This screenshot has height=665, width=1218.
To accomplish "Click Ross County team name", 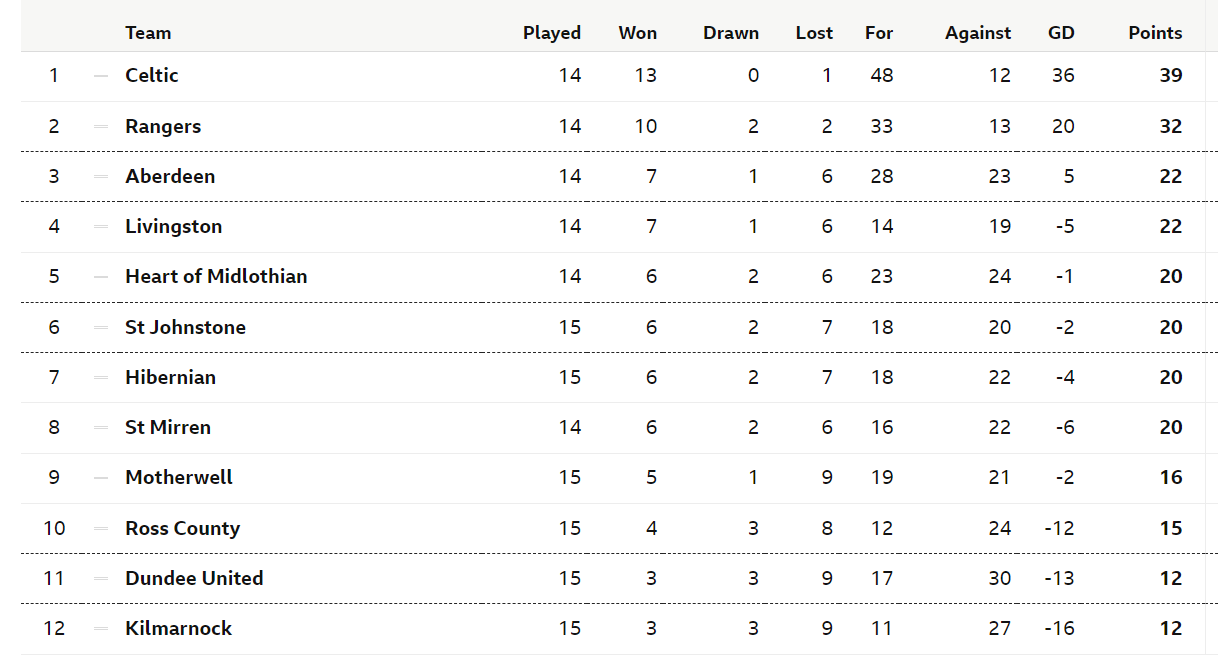I will click(182, 528).
